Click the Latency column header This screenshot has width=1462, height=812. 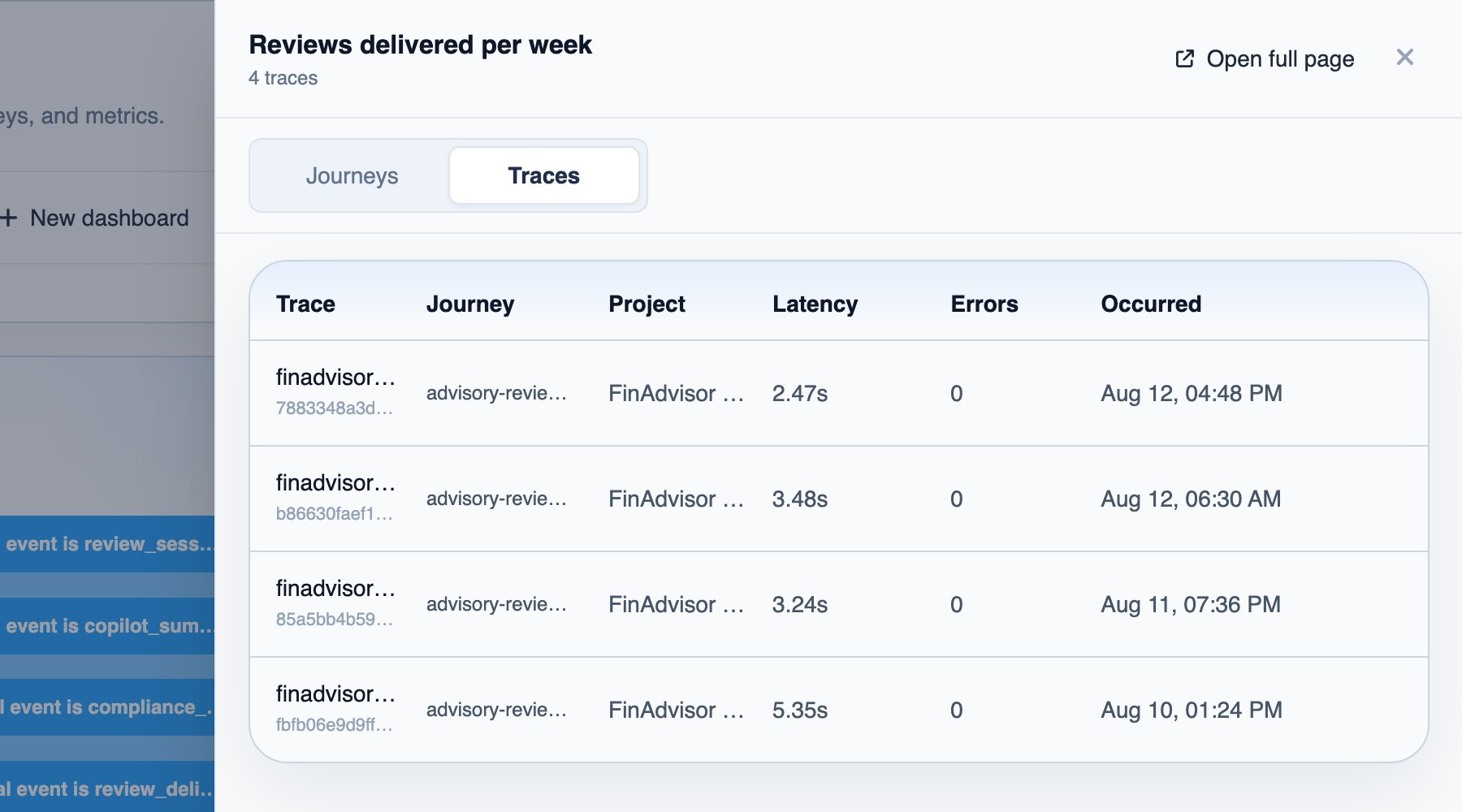(x=815, y=304)
